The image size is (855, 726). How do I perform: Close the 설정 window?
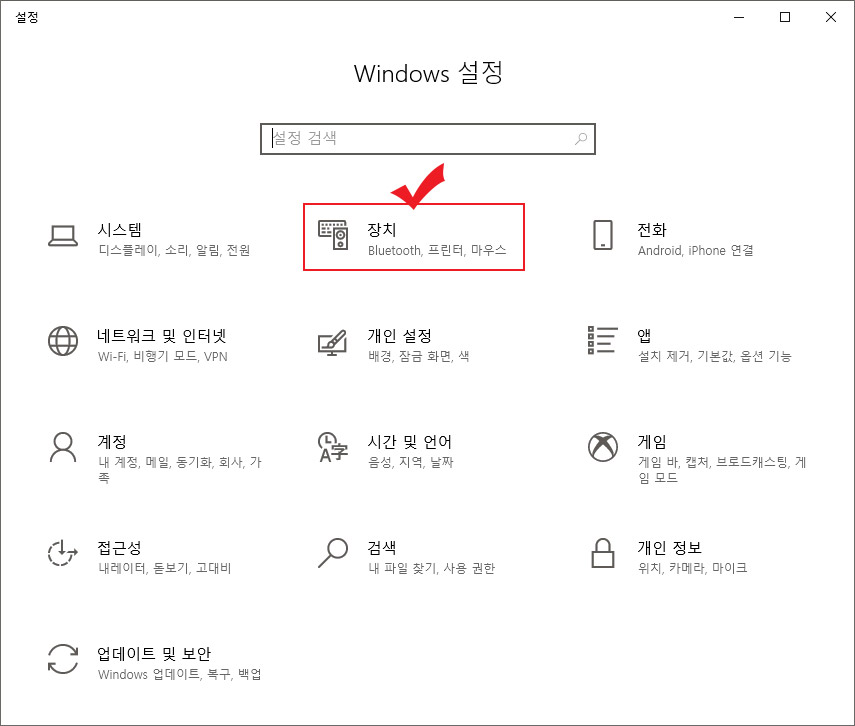pyautogui.click(x=830, y=17)
